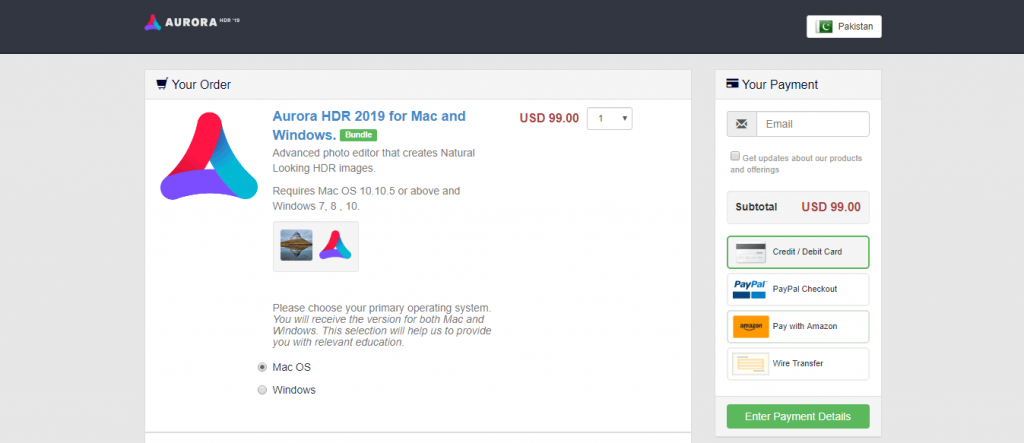Click the green Bundle badge

click(358, 135)
